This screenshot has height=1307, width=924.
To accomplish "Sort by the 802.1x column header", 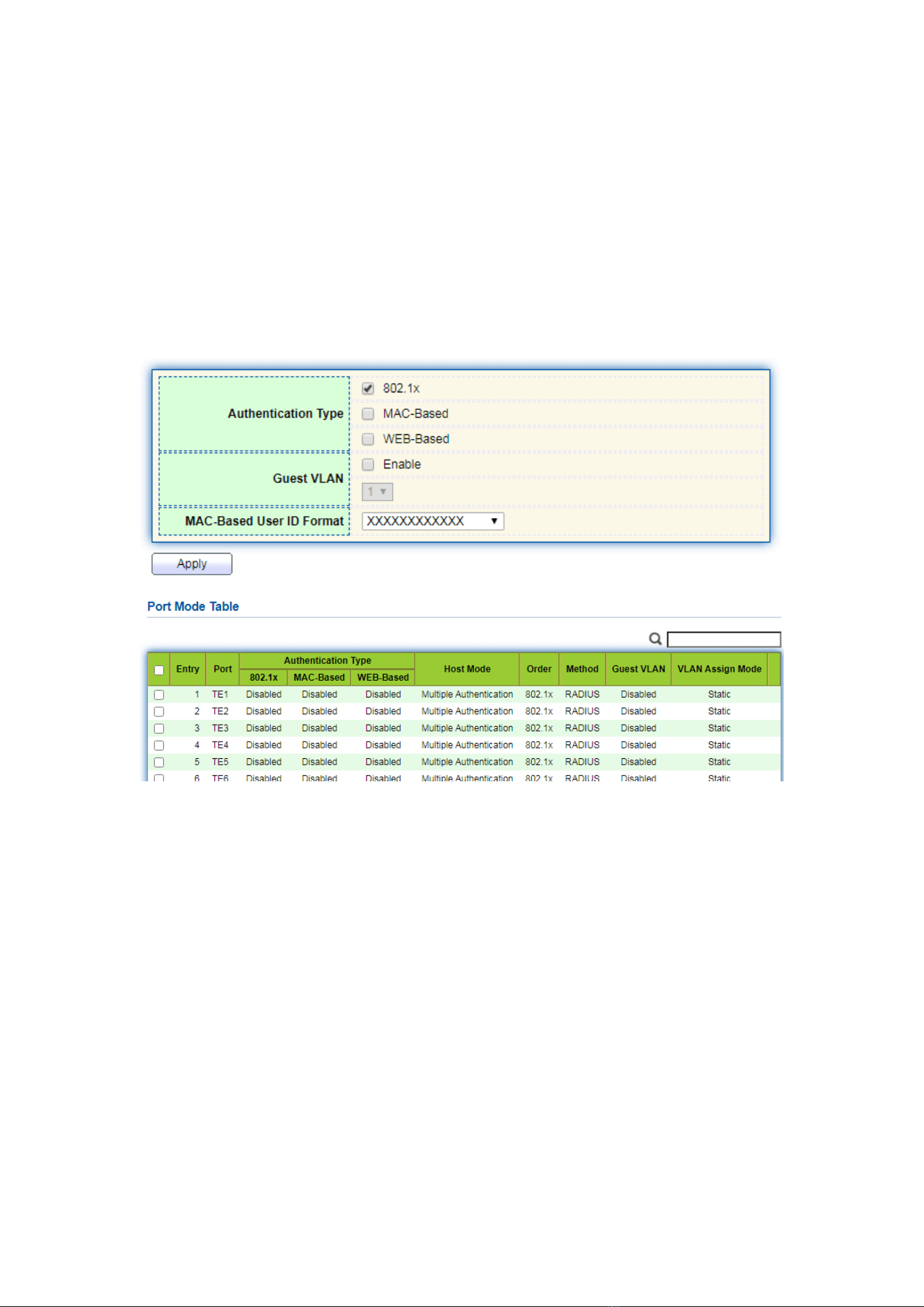I will [264, 677].
